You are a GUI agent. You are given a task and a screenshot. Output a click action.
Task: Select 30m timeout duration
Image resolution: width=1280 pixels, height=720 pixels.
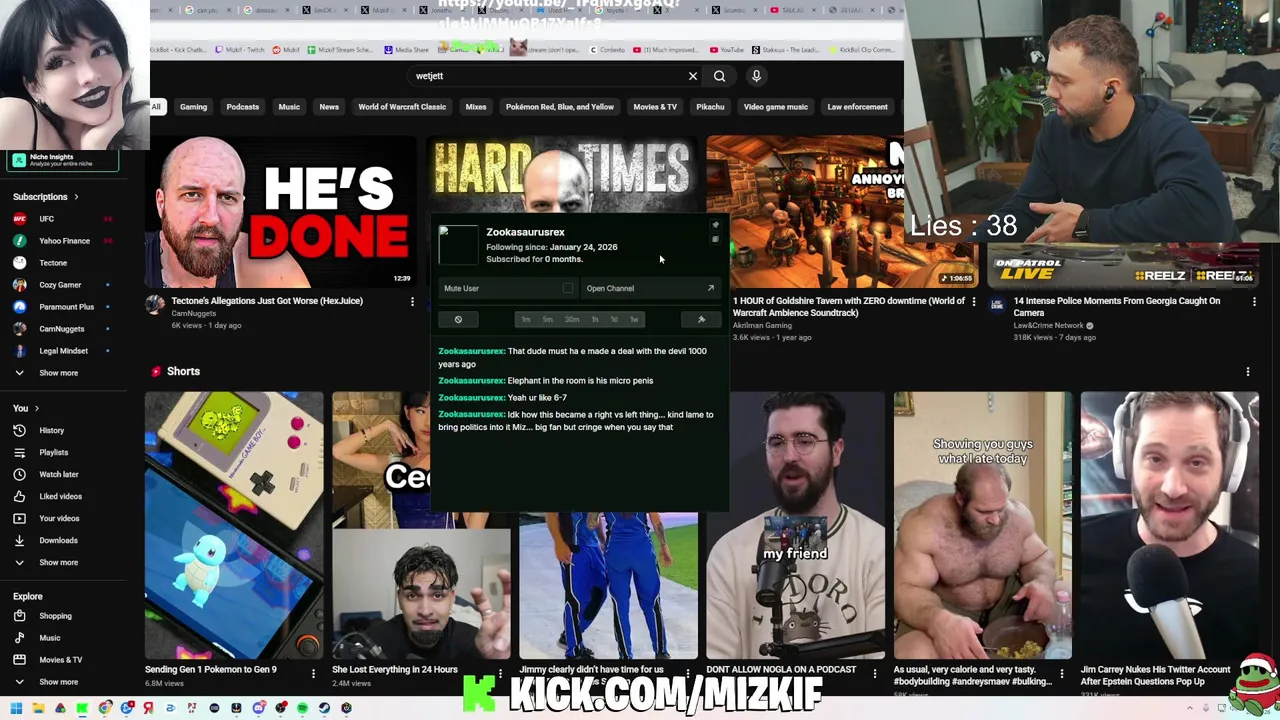(x=571, y=320)
